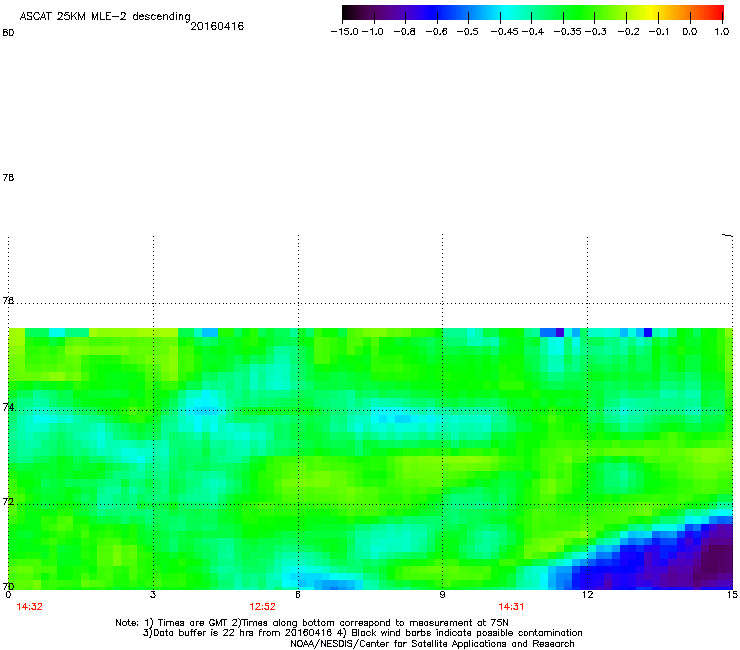Click longitude axis label 12
740x650 pixels.
coord(587,595)
